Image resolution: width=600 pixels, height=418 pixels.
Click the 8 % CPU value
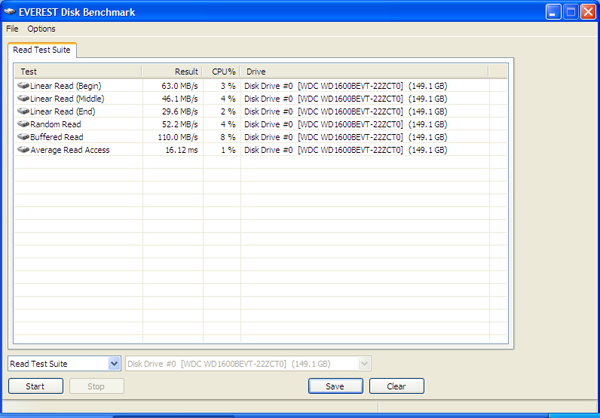(x=228, y=137)
